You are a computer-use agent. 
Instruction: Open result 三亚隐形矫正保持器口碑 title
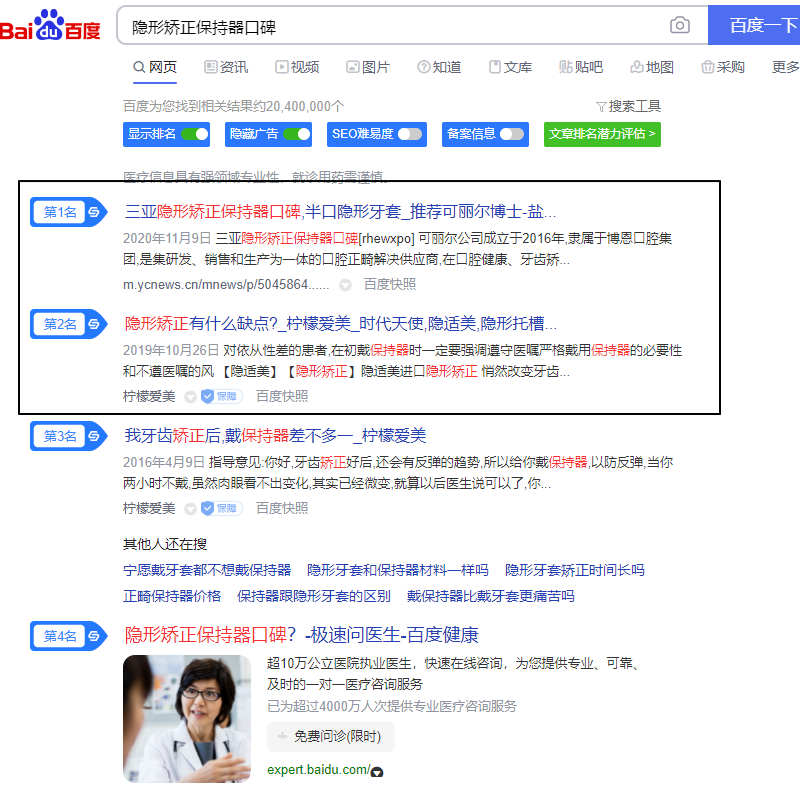[340, 212]
